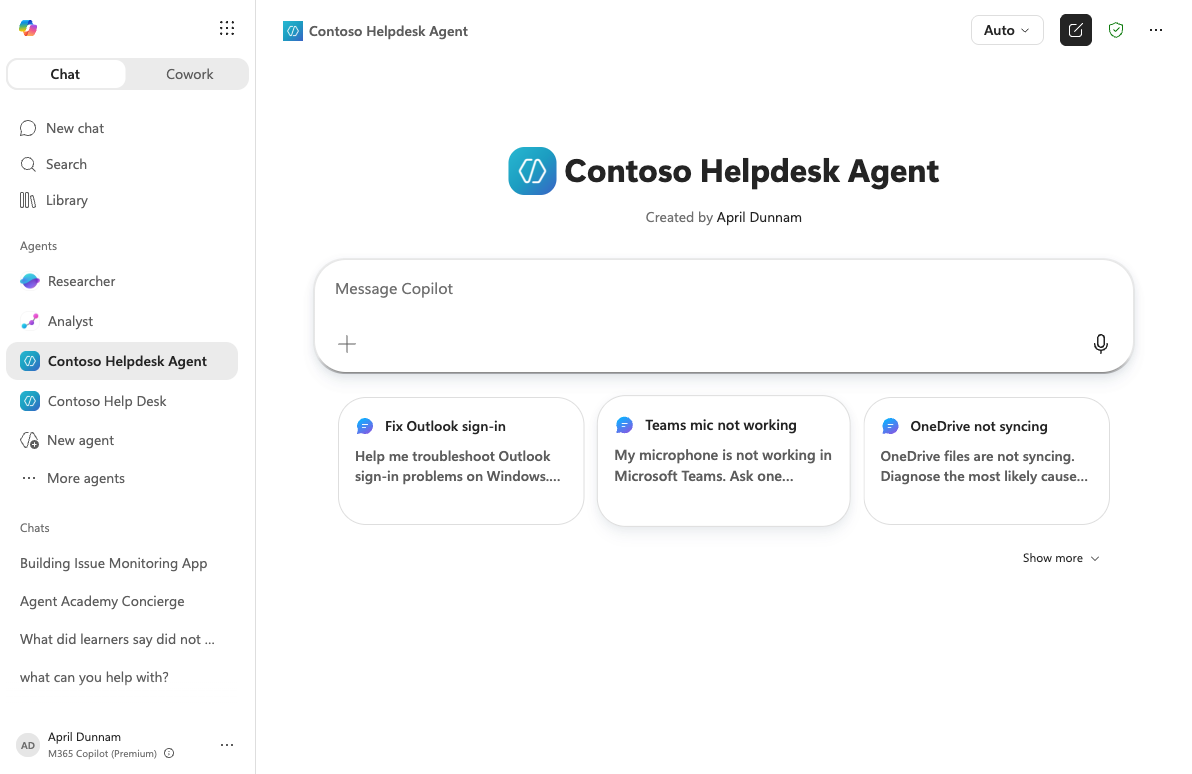Screen dimensions: 1192x774
Task: Click the large Contoso Helpdesk Agent logo
Action: 532,171
